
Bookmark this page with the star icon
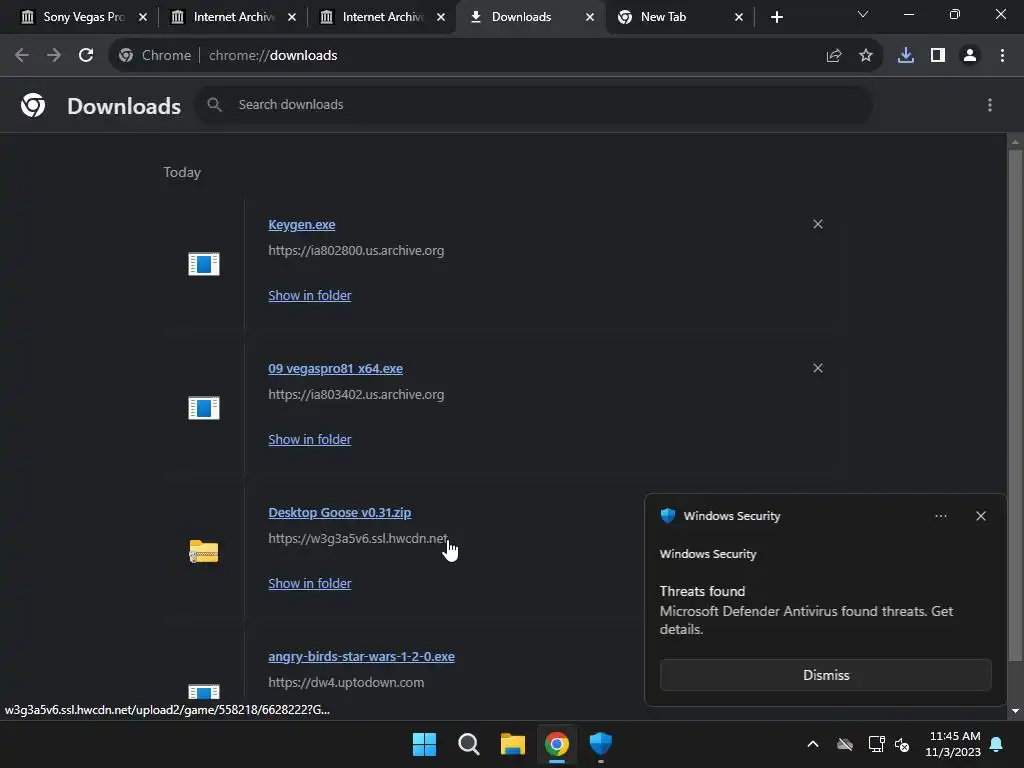(x=865, y=56)
